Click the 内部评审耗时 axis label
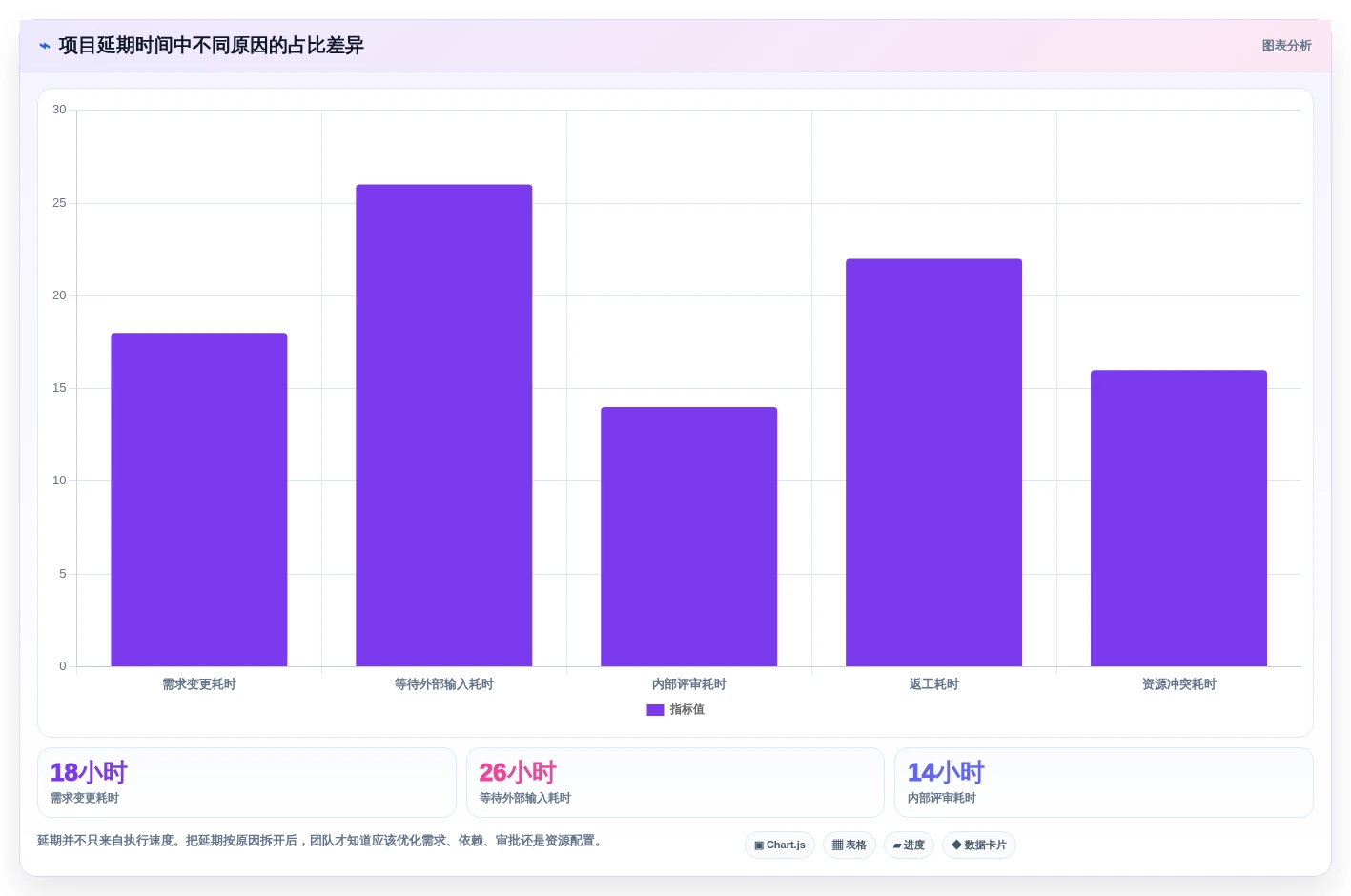The height and width of the screenshot is (896, 1351). pos(688,684)
